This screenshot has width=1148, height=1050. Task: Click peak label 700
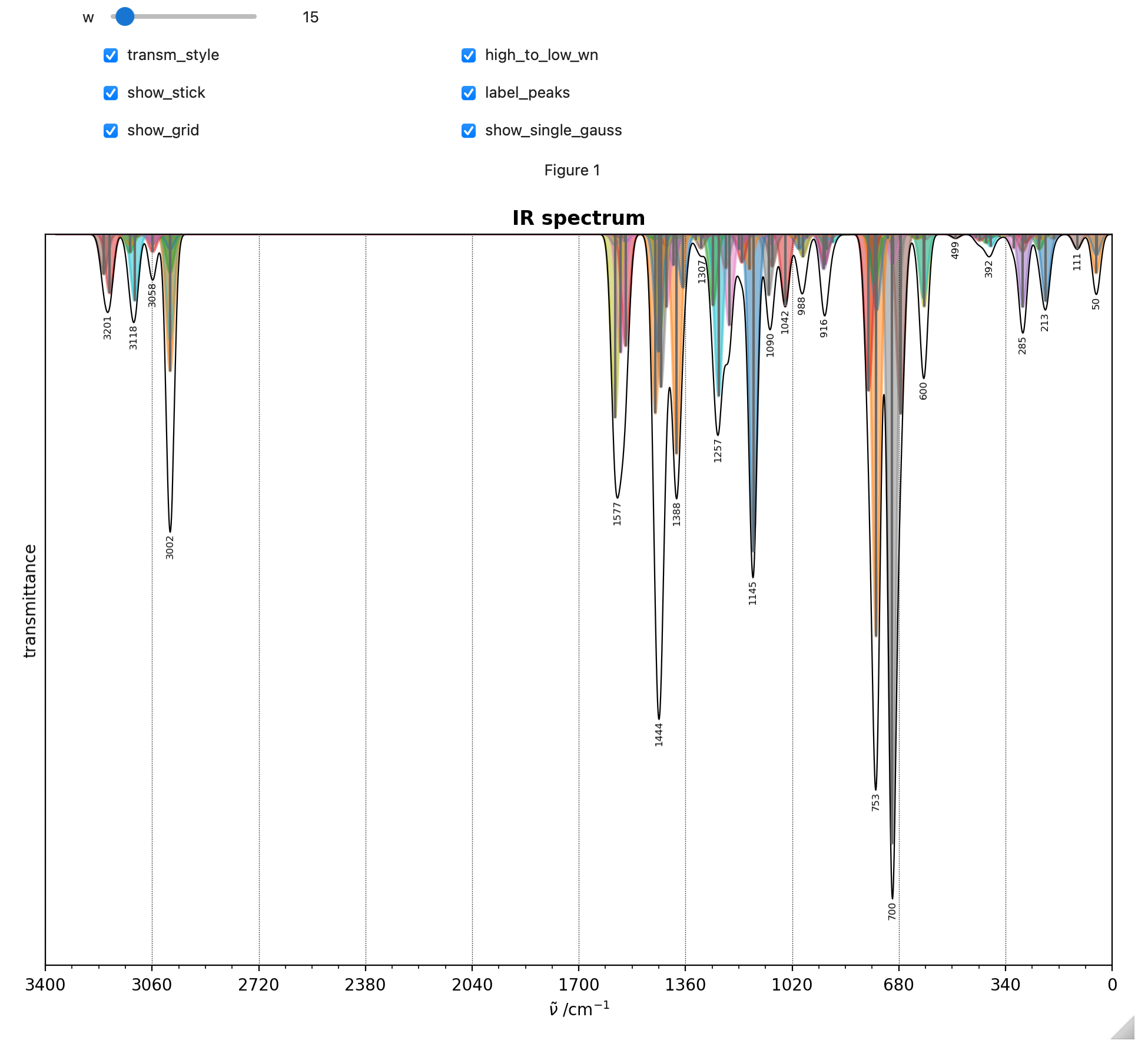coord(892,912)
